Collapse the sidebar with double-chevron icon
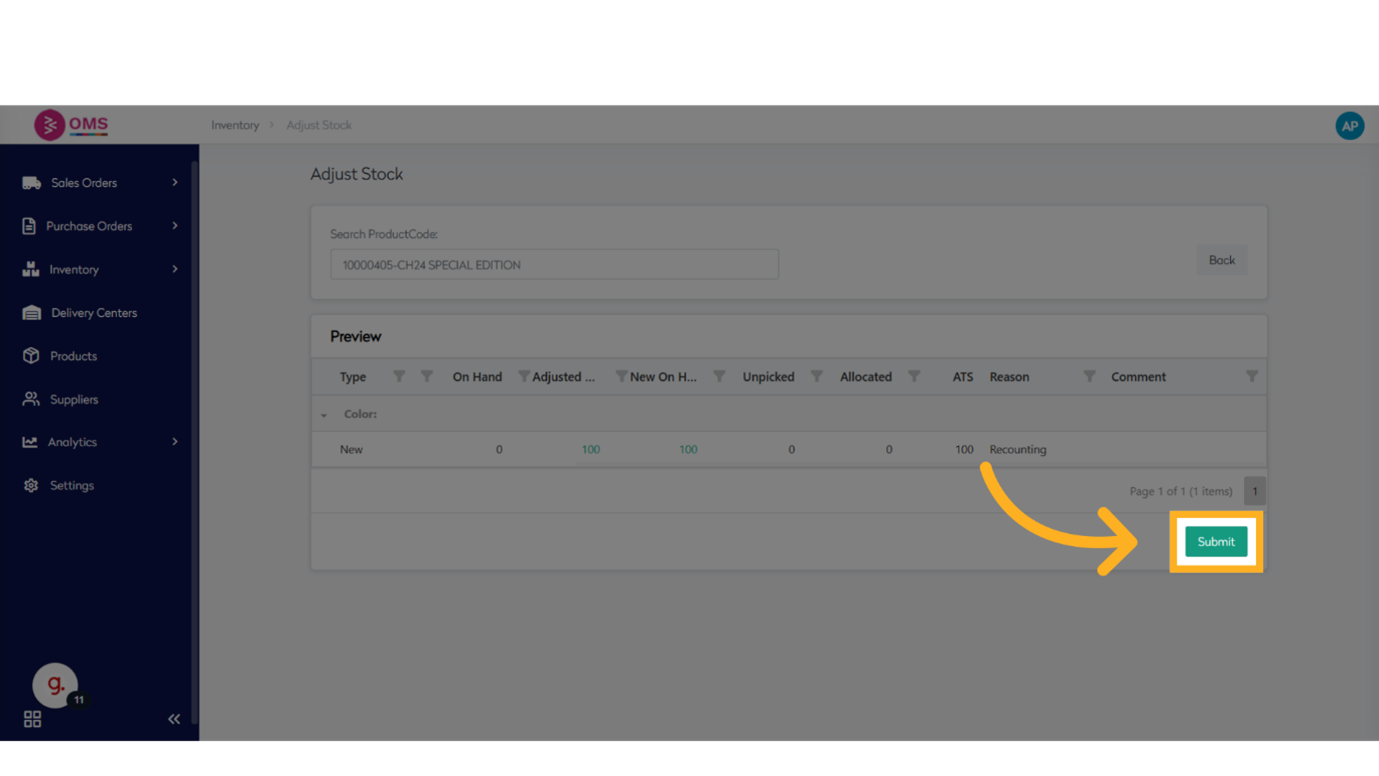The image size is (1379, 776). (174, 719)
